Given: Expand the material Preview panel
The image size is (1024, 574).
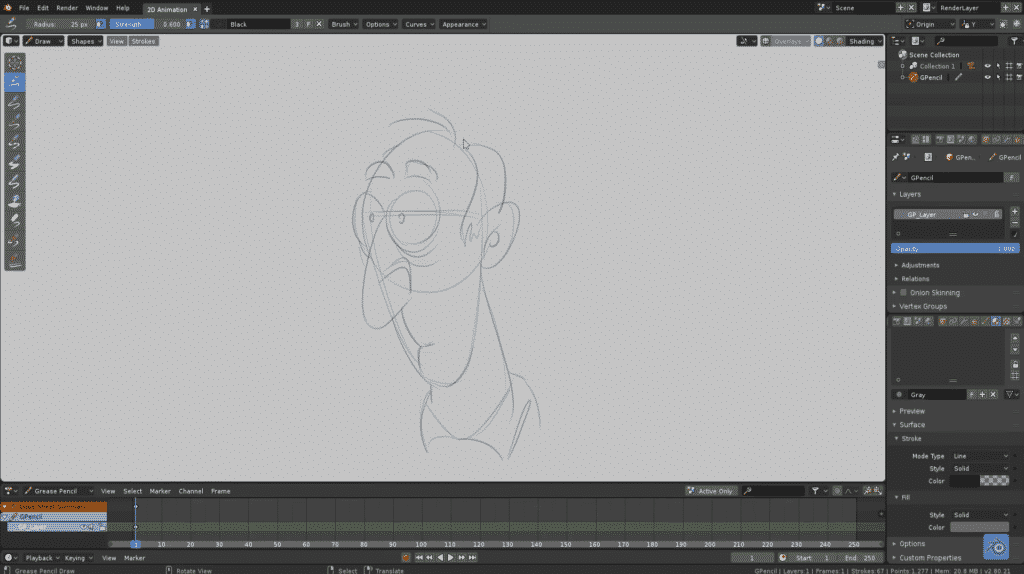Looking at the screenshot, I should tap(911, 411).
